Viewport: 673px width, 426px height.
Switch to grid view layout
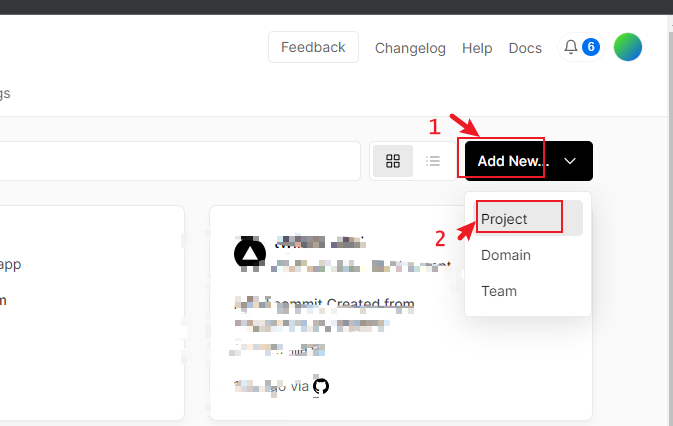point(393,161)
